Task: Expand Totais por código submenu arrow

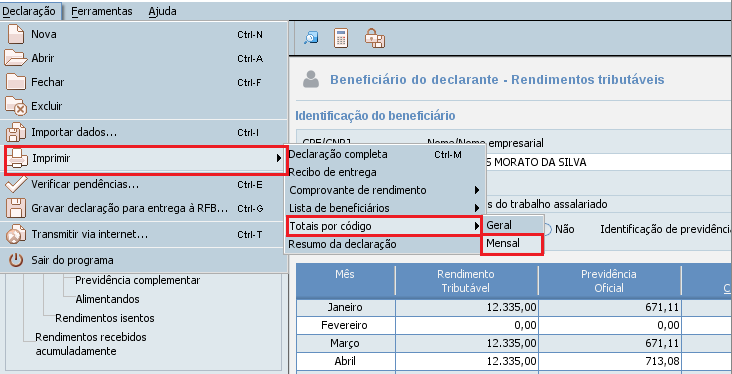Action: 477,226
